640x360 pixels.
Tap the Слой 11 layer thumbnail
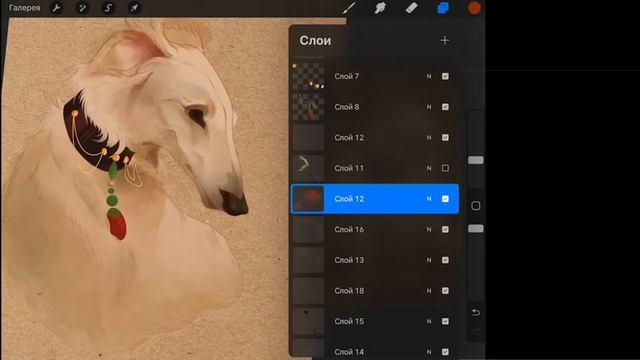click(309, 168)
